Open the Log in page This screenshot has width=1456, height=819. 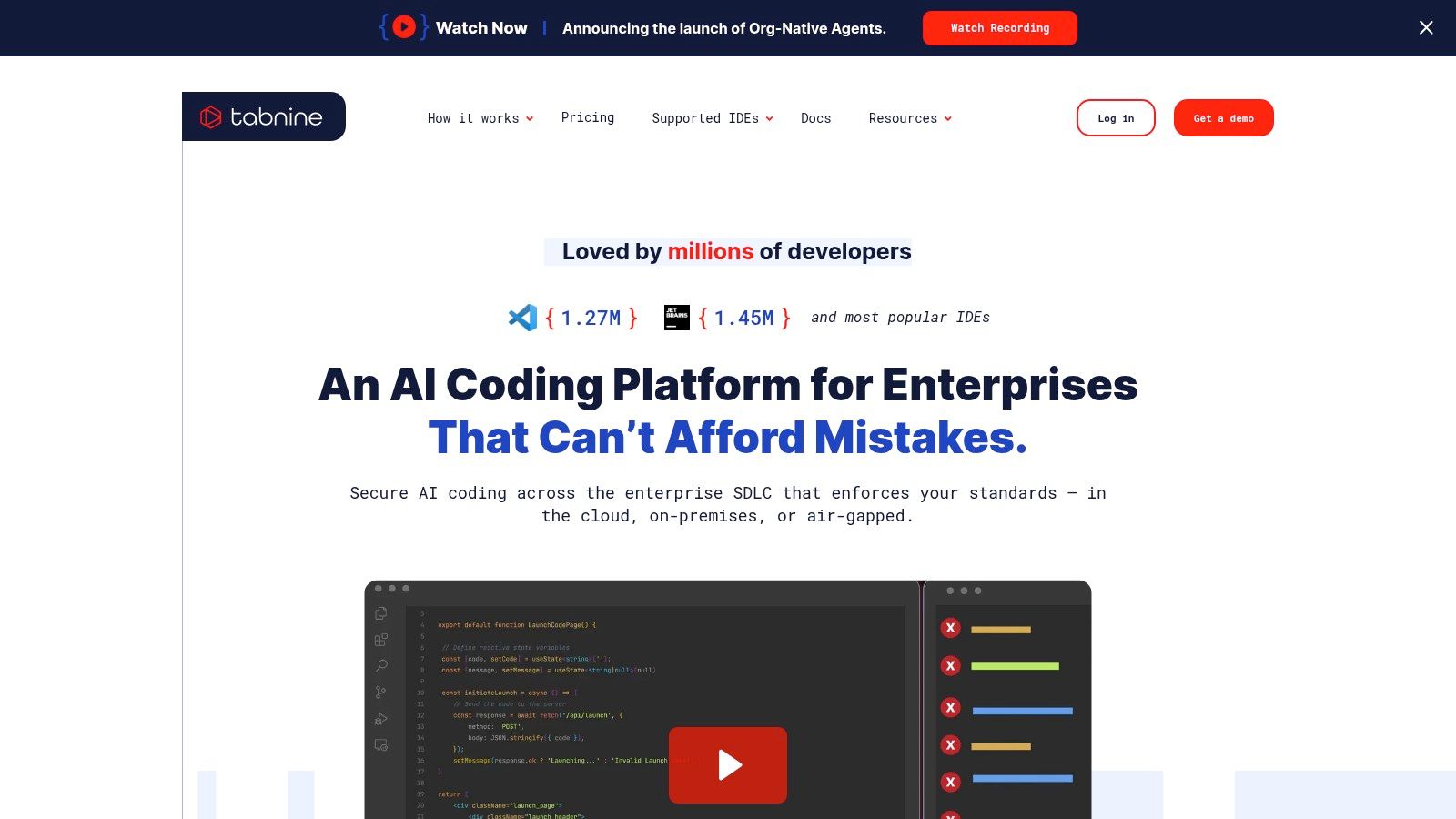1116,117
